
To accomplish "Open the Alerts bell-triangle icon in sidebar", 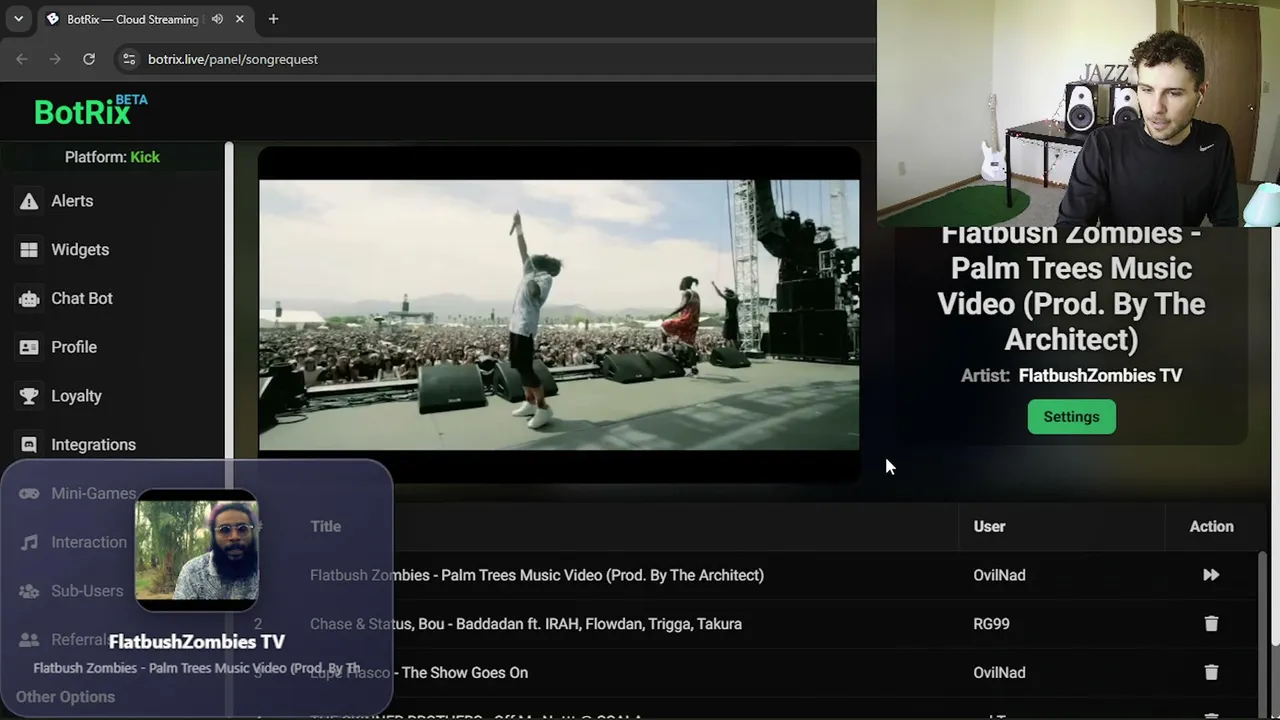I will tap(29, 201).
